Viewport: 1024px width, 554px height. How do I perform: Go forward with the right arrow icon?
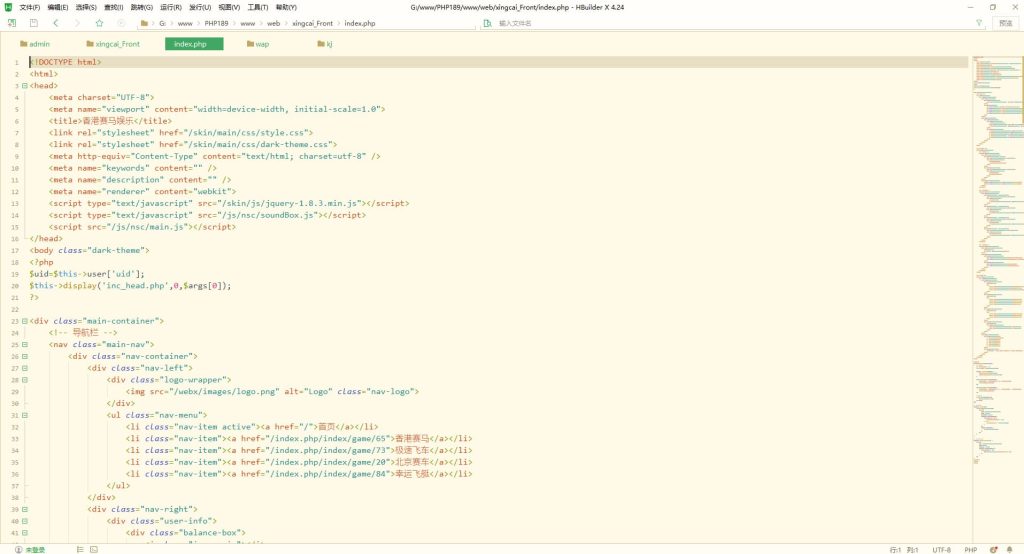tap(77, 23)
